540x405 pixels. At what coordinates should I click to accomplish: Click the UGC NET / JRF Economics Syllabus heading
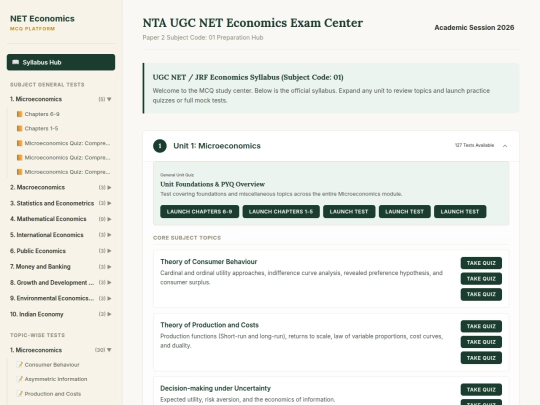pos(248,77)
